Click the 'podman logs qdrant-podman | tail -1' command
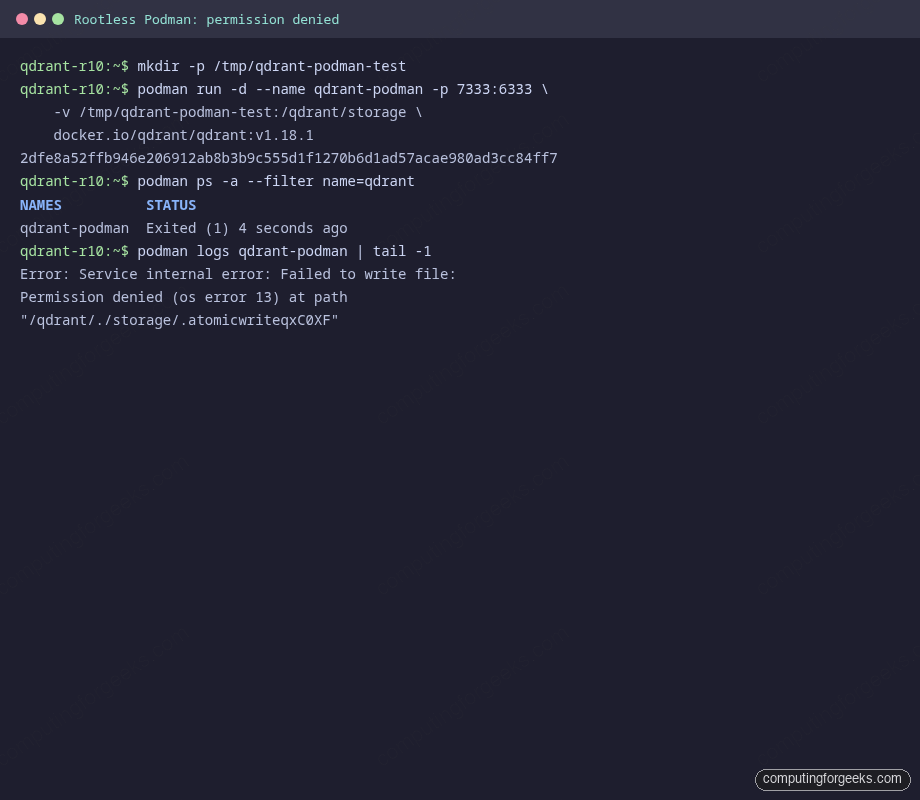920x800 pixels. point(284,251)
